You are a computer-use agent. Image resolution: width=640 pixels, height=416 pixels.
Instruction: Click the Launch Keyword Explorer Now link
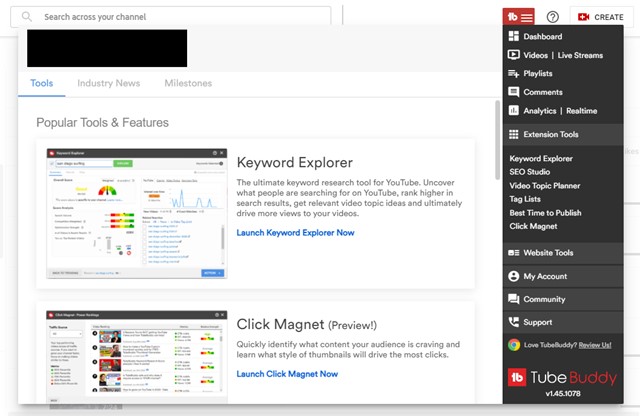295,233
